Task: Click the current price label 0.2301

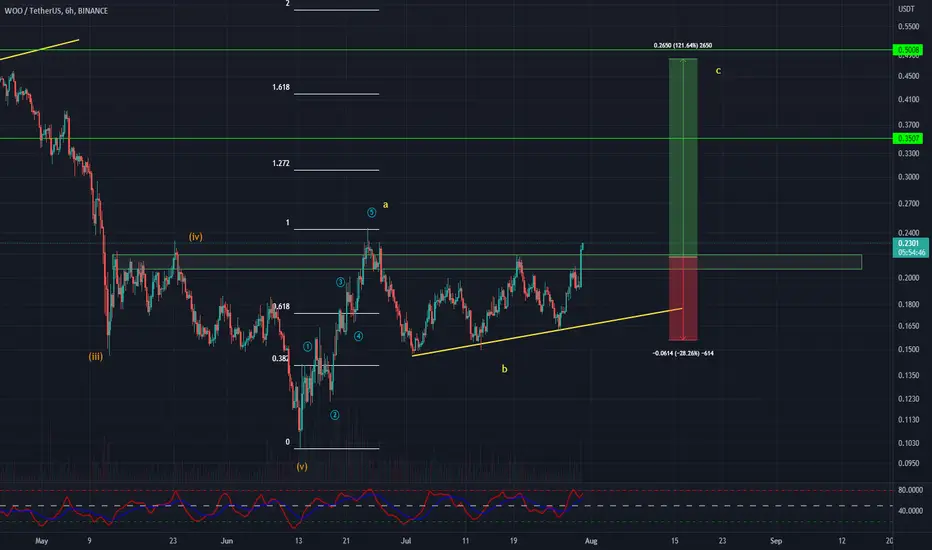Action: [x=908, y=243]
